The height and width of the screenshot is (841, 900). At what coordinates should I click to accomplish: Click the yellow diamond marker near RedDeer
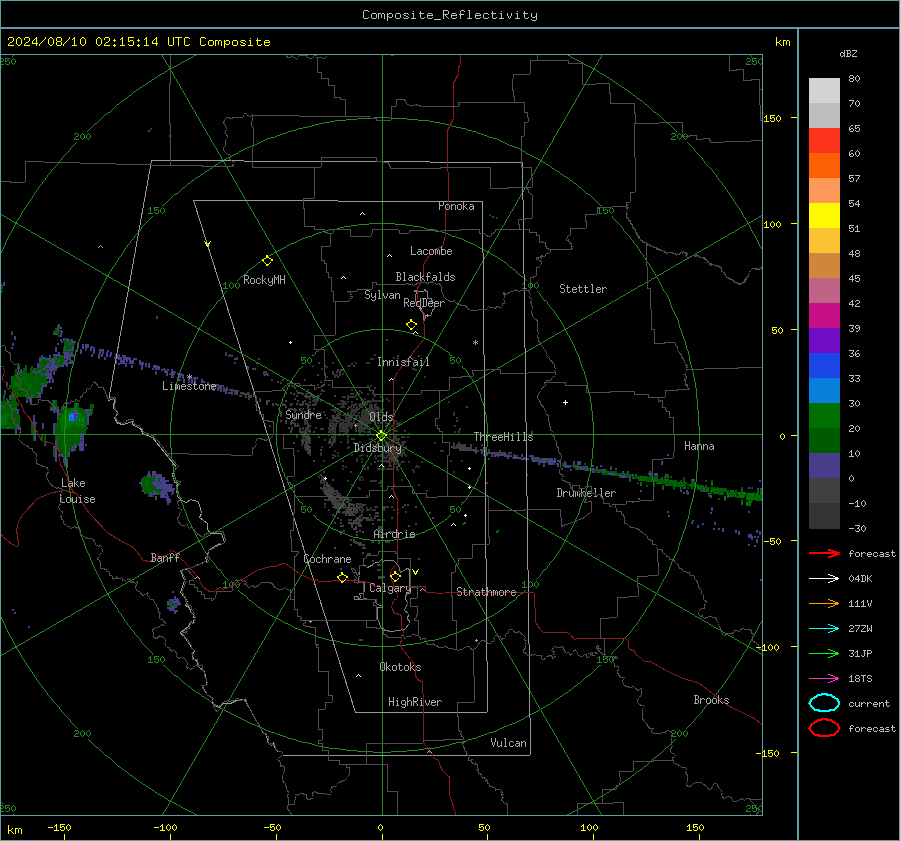tap(411, 325)
